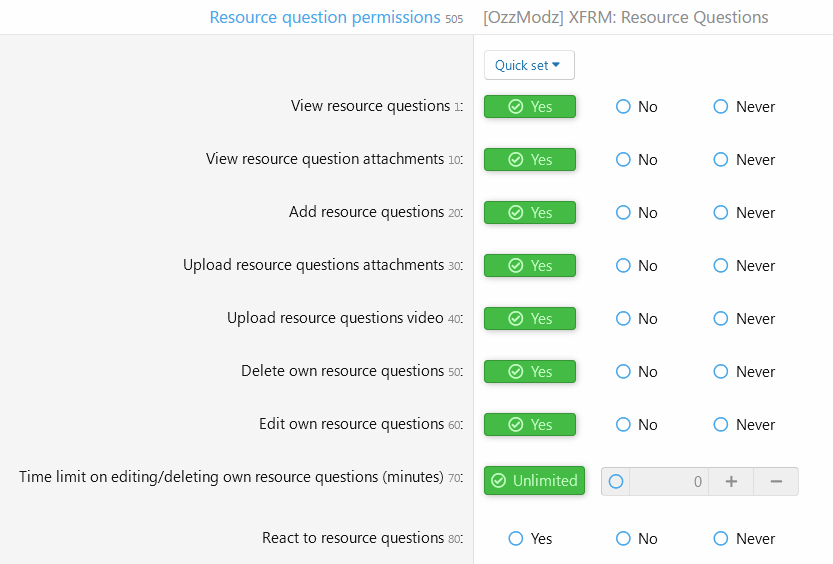Select Yes for React to resource questions

point(530,539)
